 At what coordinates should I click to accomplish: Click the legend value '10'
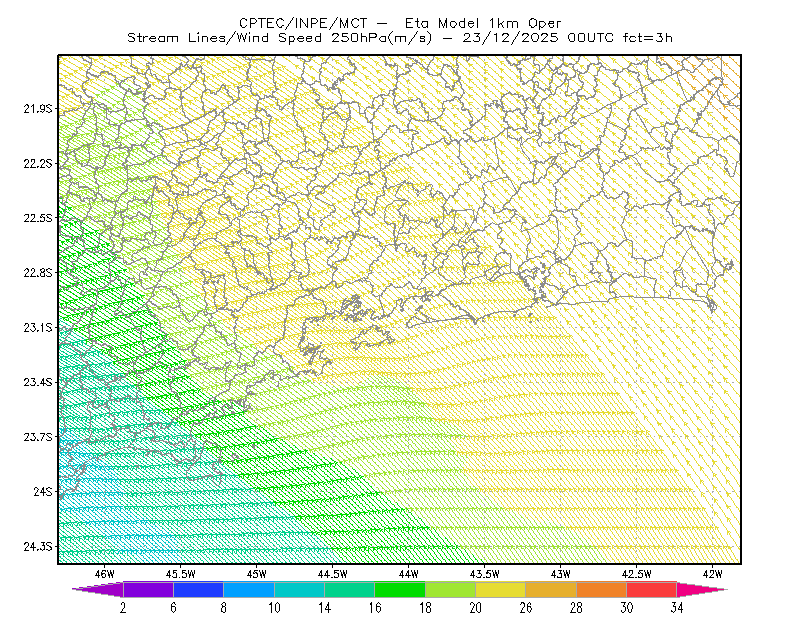coord(274,608)
